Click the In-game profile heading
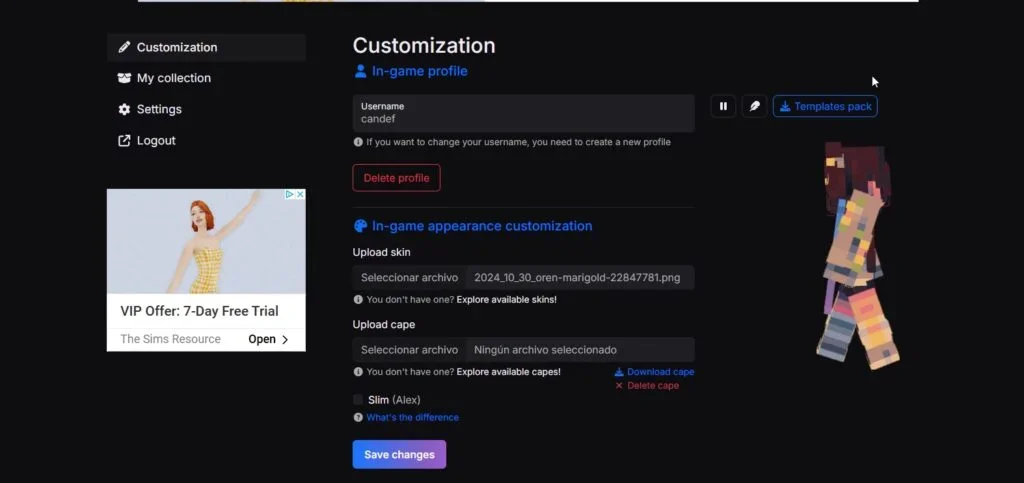The image size is (1024, 483). [411, 71]
